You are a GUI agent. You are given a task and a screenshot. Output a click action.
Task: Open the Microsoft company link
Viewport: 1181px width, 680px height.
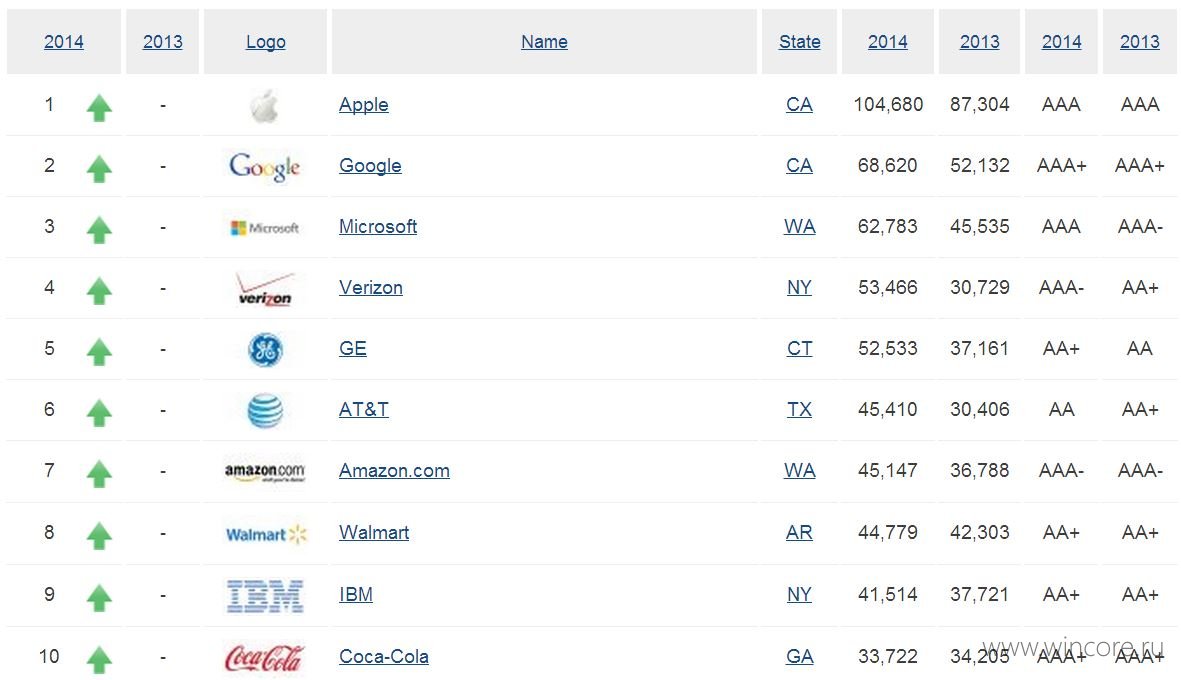click(x=378, y=226)
